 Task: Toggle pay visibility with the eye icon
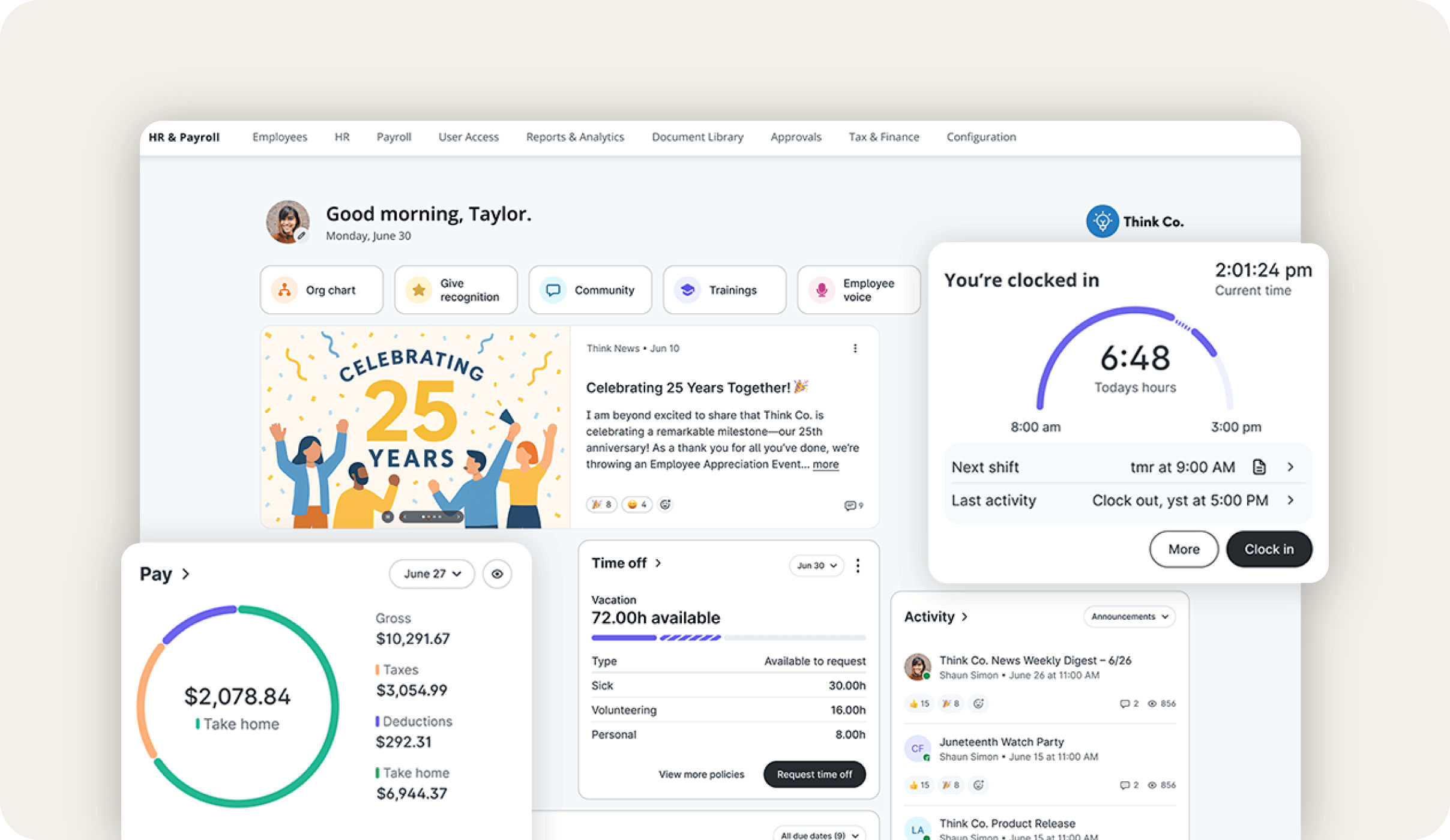[x=497, y=574]
